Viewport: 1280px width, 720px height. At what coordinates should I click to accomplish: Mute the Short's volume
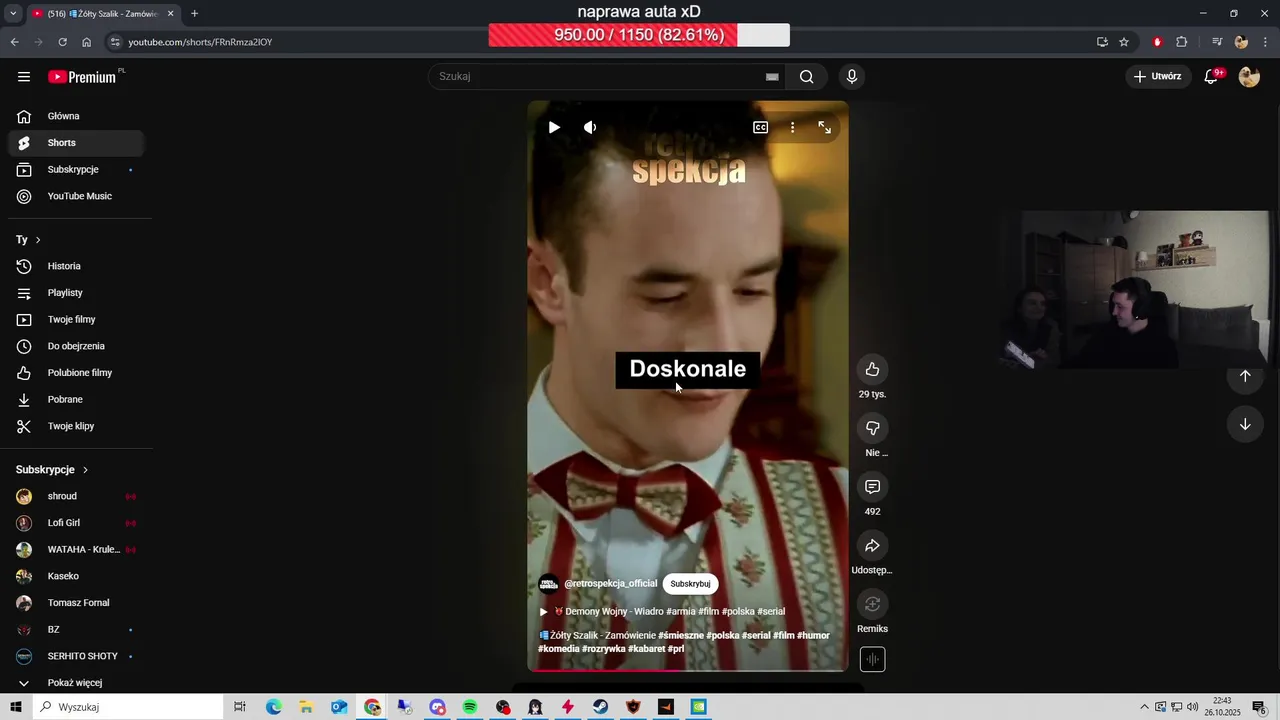click(590, 127)
